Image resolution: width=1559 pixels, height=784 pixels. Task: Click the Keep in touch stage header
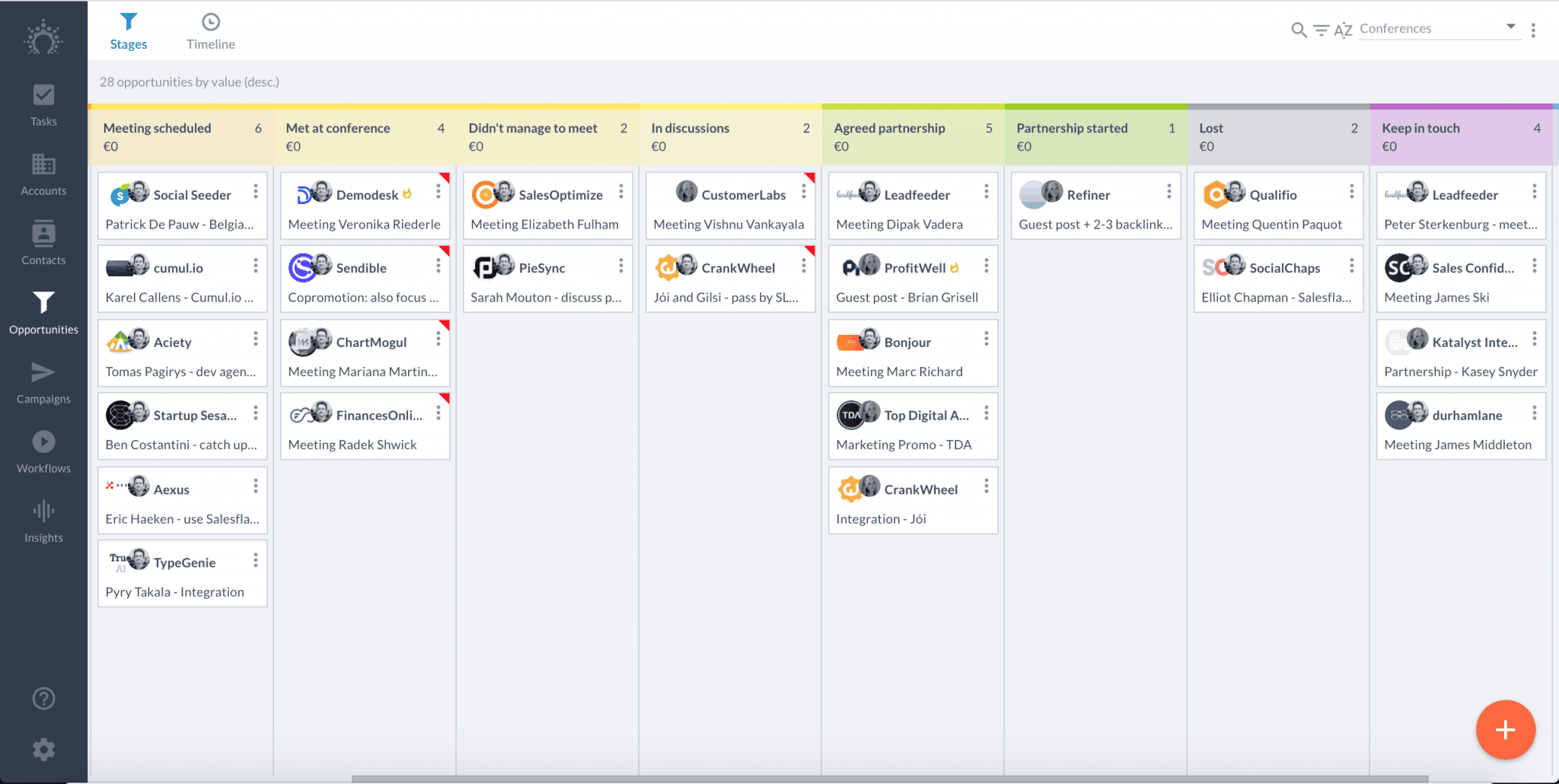click(1461, 137)
